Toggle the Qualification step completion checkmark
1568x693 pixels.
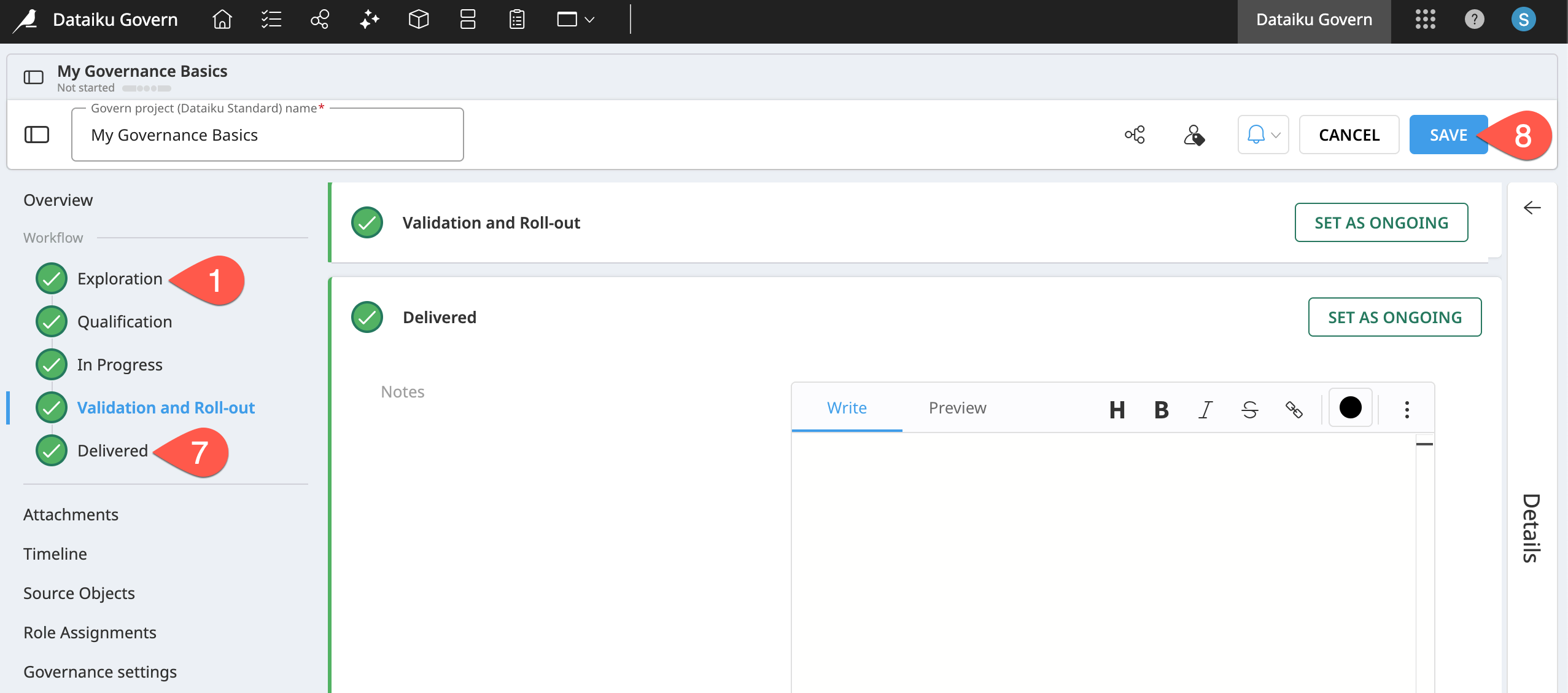[52, 321]
